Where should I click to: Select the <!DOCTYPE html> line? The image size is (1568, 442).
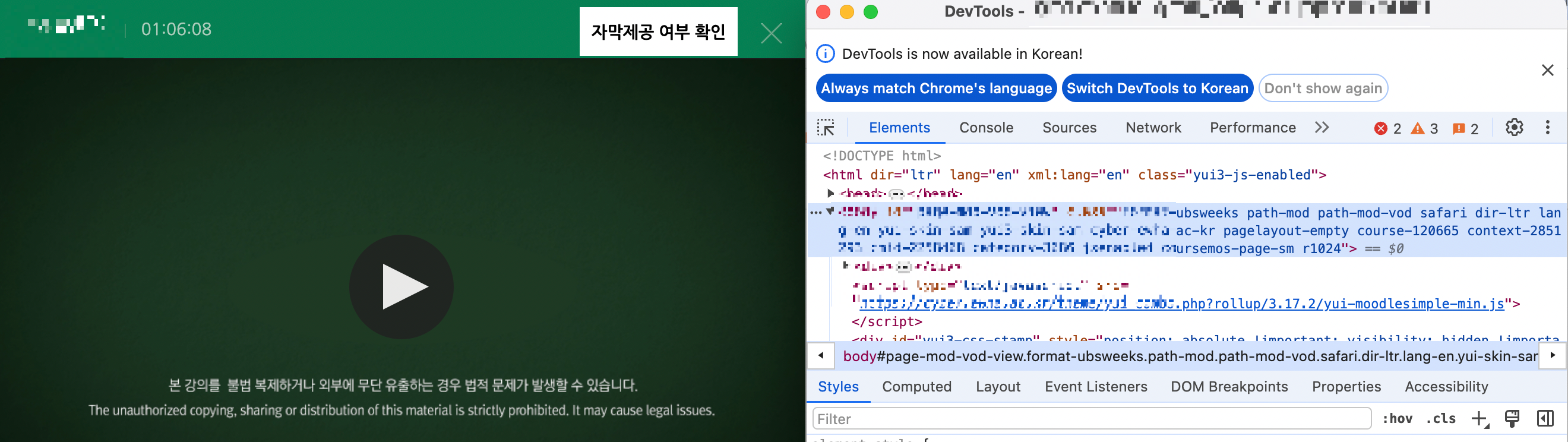coord(881,156)
